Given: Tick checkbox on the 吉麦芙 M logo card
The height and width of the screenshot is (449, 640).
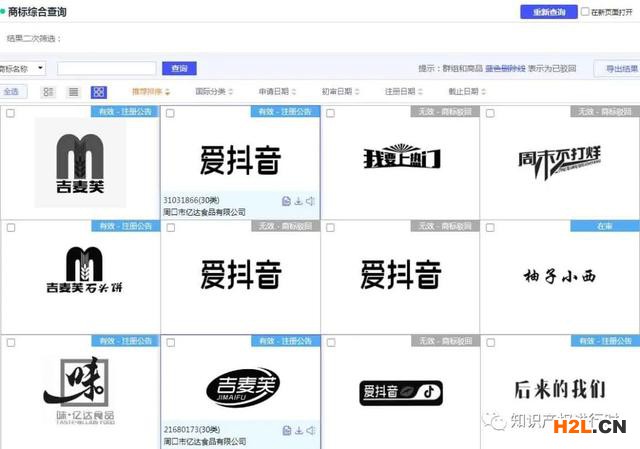Looking at the screenshot, I should click(x=11, y=113).
